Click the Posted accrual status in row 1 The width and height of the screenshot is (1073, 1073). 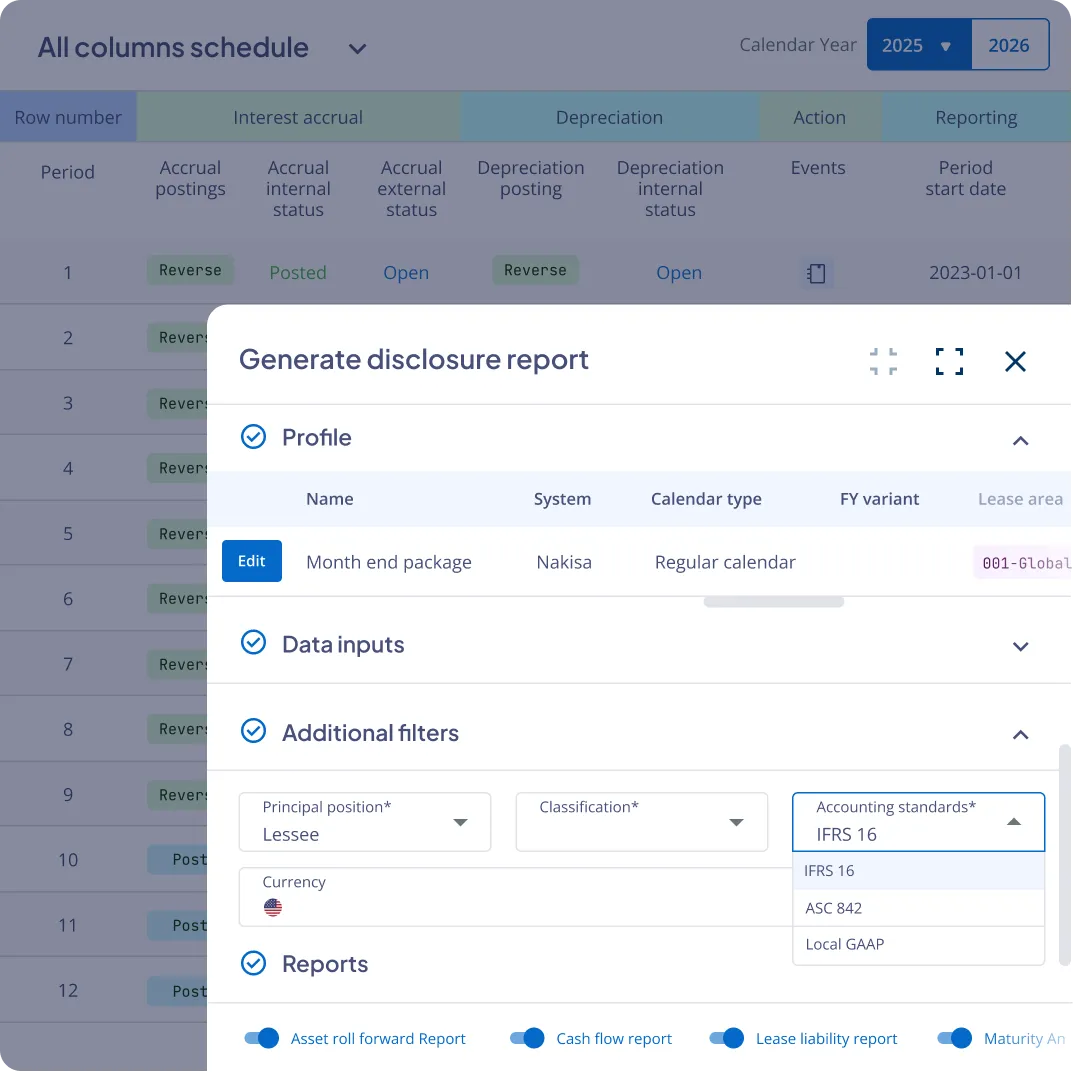[x=298, y=272]
